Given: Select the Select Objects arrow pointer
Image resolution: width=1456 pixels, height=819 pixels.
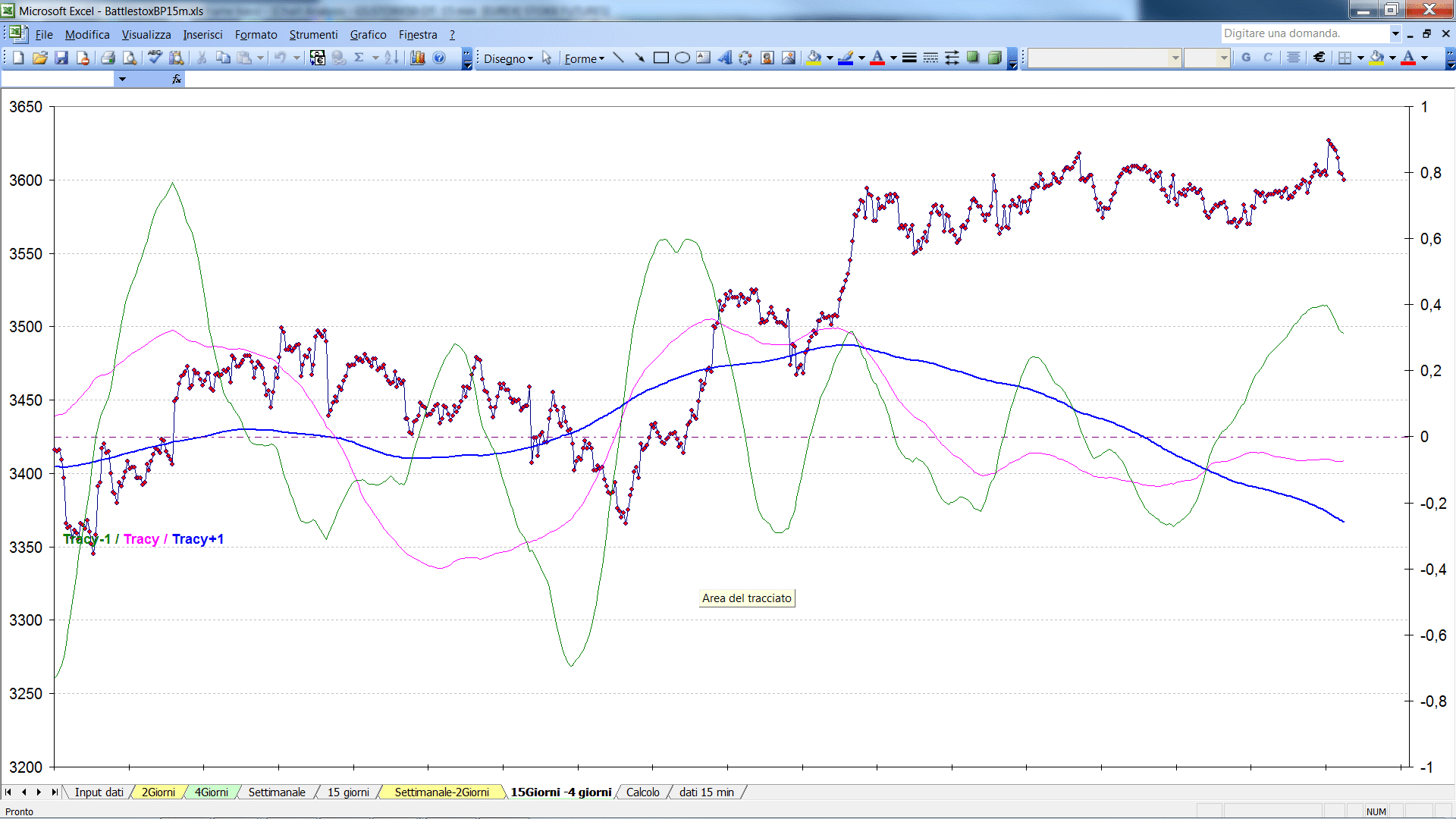Looking at the screenshot, I should point(547,58).
